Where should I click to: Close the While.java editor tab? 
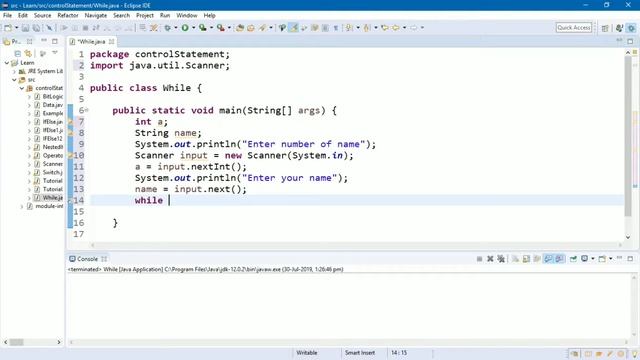[111, 42]
